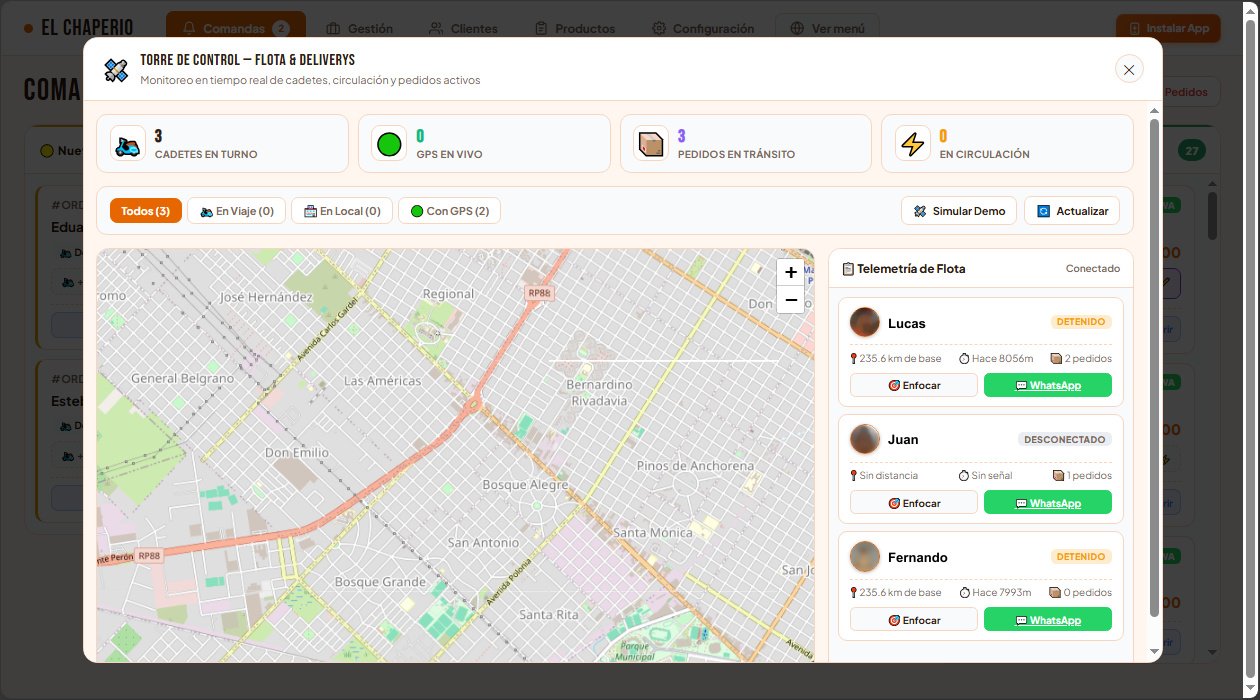The image size is (1260, 700).
Task: Open WhatsApp chat with Fernando
Action: point(1048,620)
